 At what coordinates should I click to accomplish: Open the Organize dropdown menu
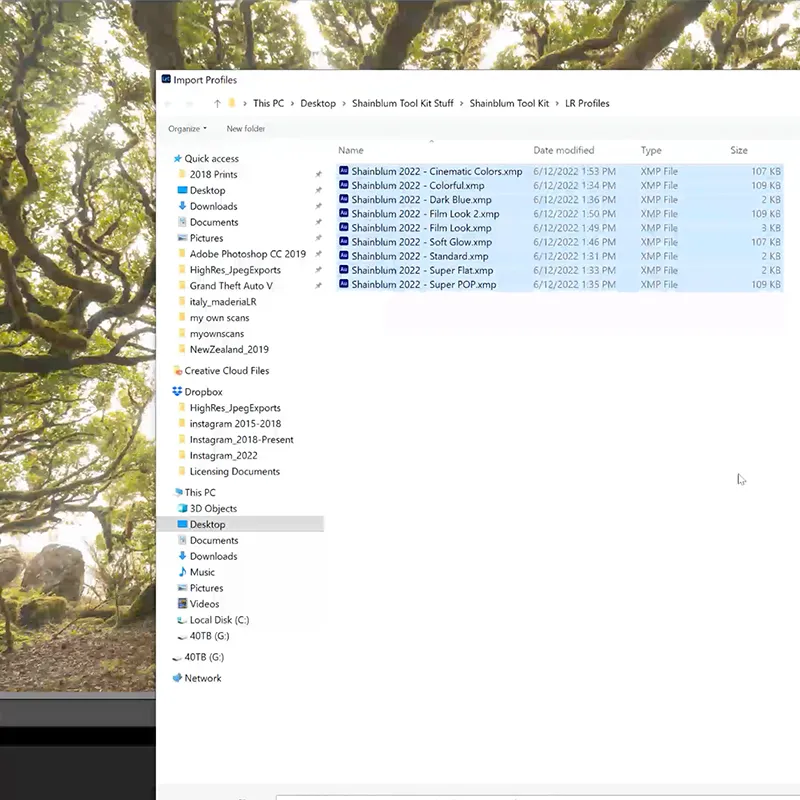pyautogui.click(x=187, y=129)
